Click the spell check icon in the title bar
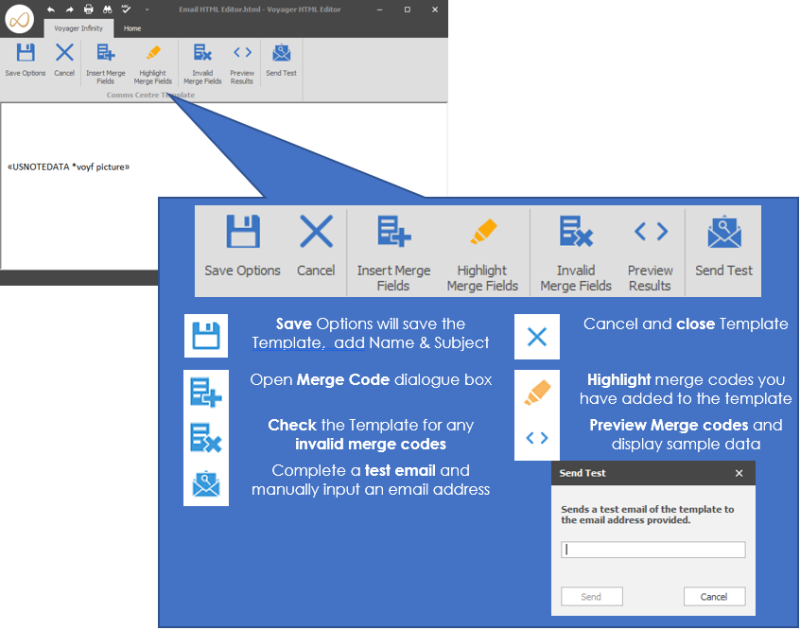Screen dimensions: 800x630 click(126, 9)
